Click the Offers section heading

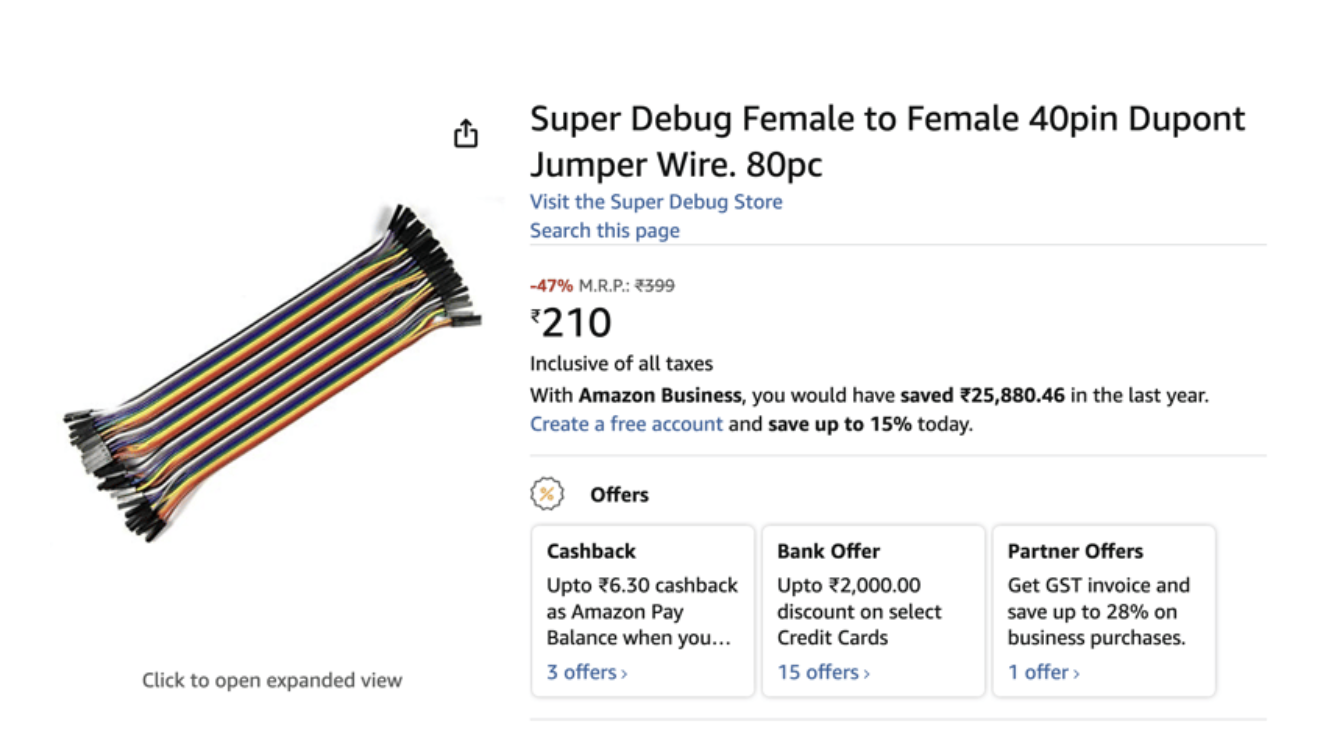(619, 494)
